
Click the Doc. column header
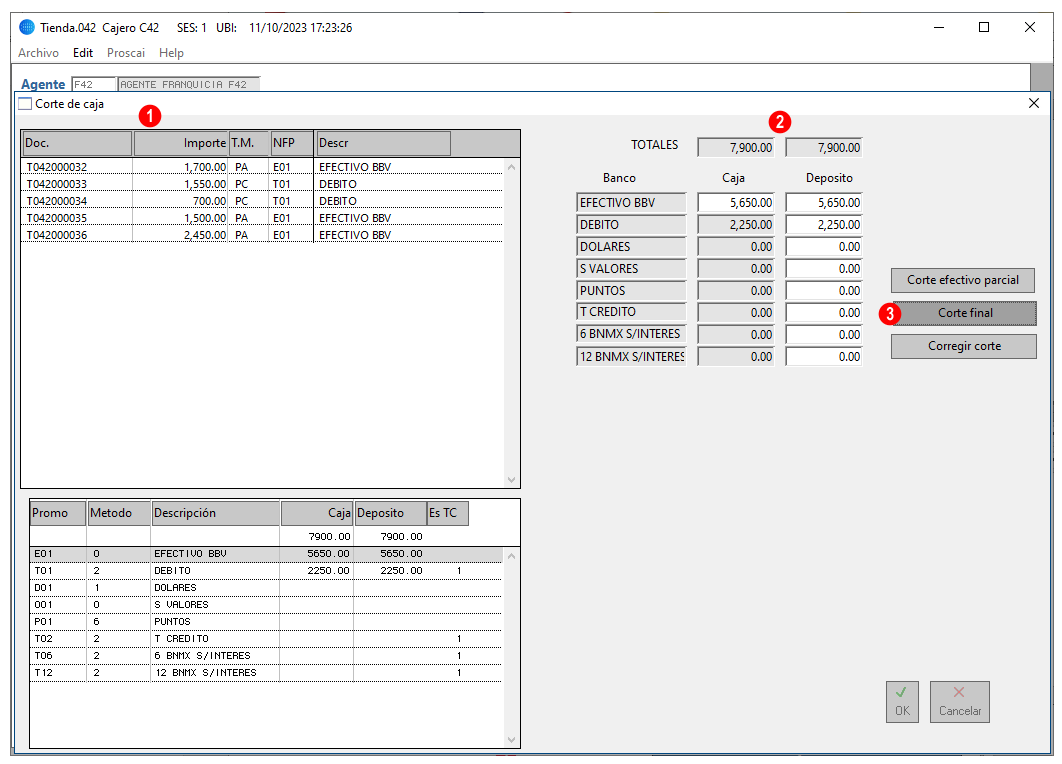coord(77,143)
